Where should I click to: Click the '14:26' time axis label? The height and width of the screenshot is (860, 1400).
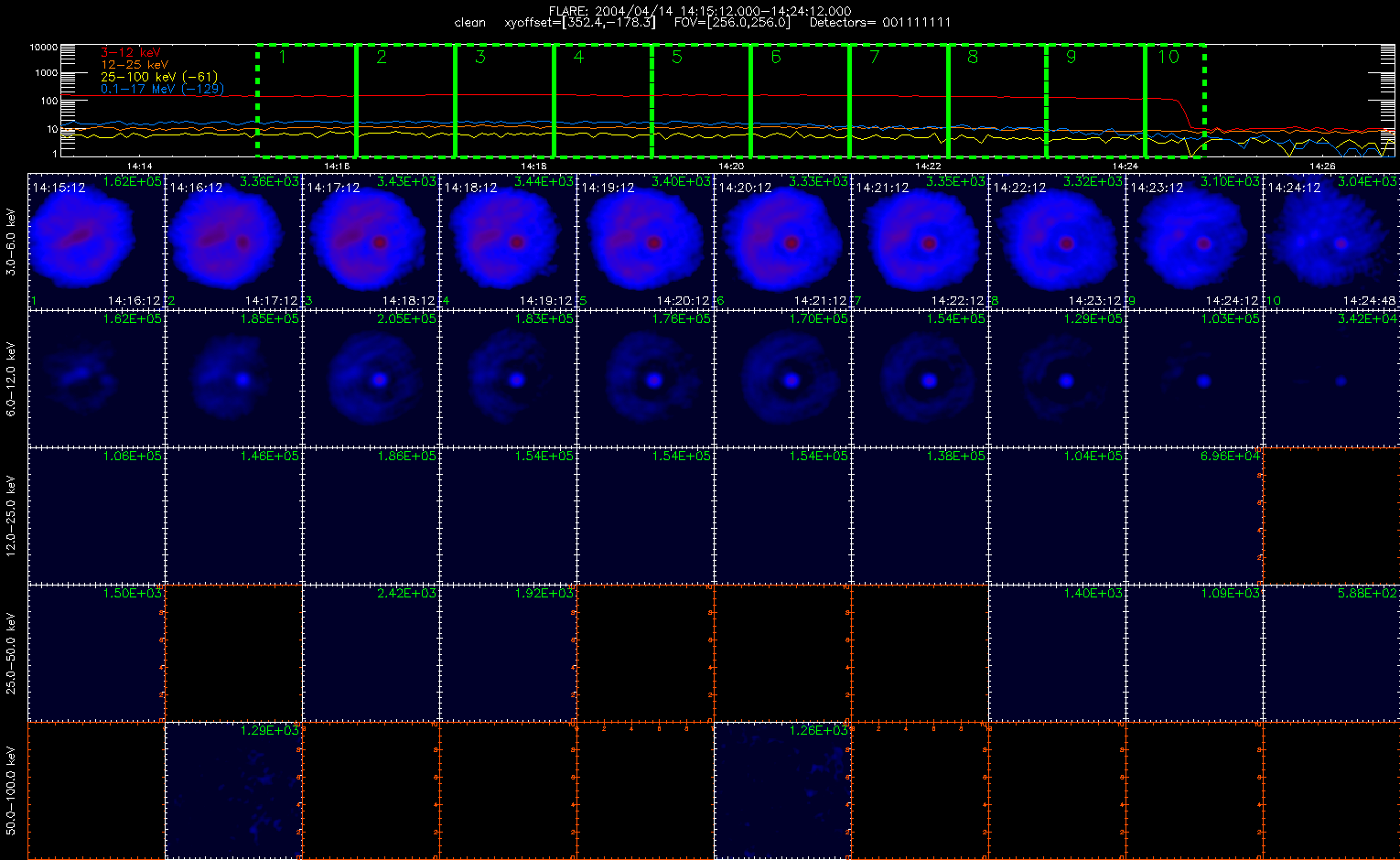(1322, 166)
